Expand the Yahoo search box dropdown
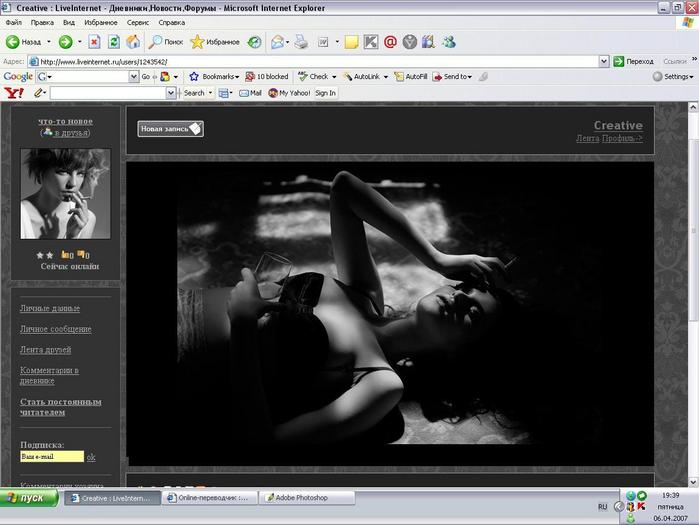Image resolution: width=699 pixels, height=525 pixels. click(x=171, y=93)
